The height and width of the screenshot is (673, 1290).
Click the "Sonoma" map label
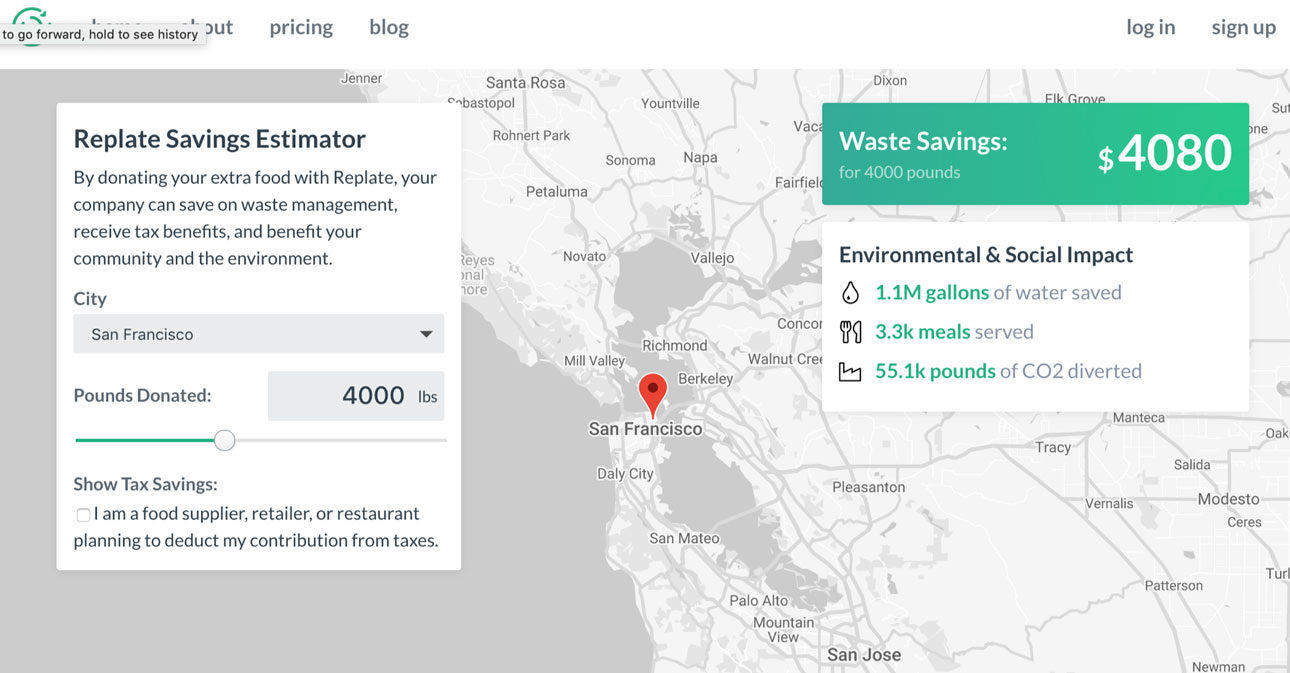[630, 160]
